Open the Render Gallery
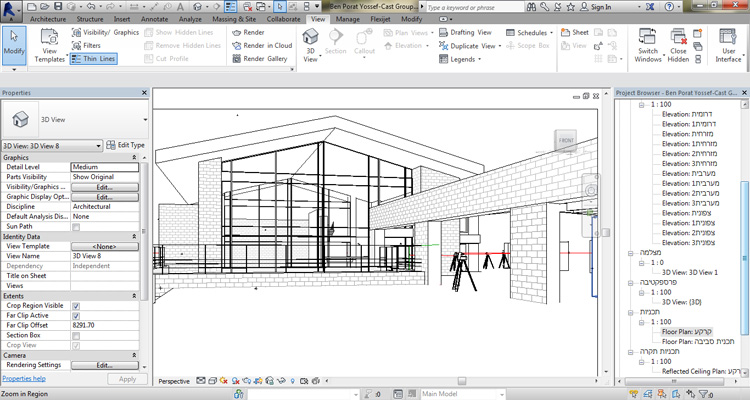 click(x=260, y=59)
